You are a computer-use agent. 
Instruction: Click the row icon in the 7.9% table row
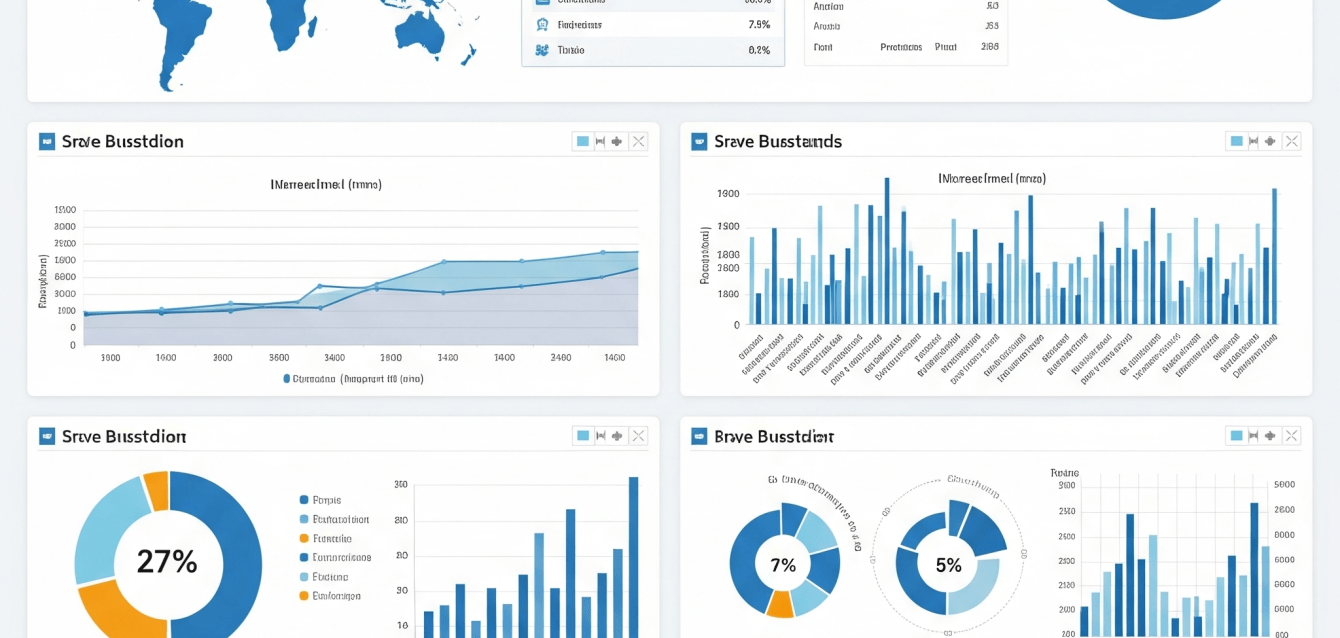(x=542, y=25)
